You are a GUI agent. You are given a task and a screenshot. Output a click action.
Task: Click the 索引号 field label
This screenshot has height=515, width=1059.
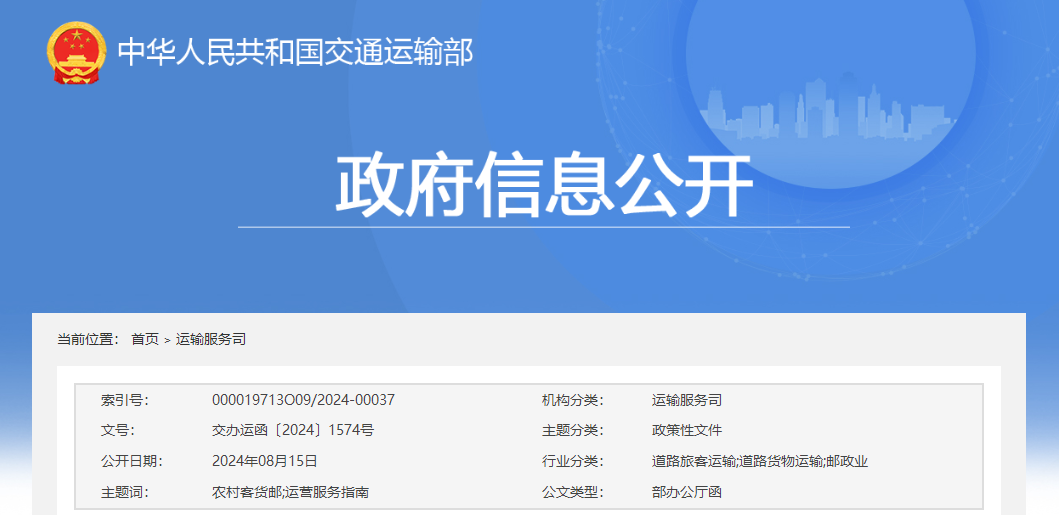125,400
